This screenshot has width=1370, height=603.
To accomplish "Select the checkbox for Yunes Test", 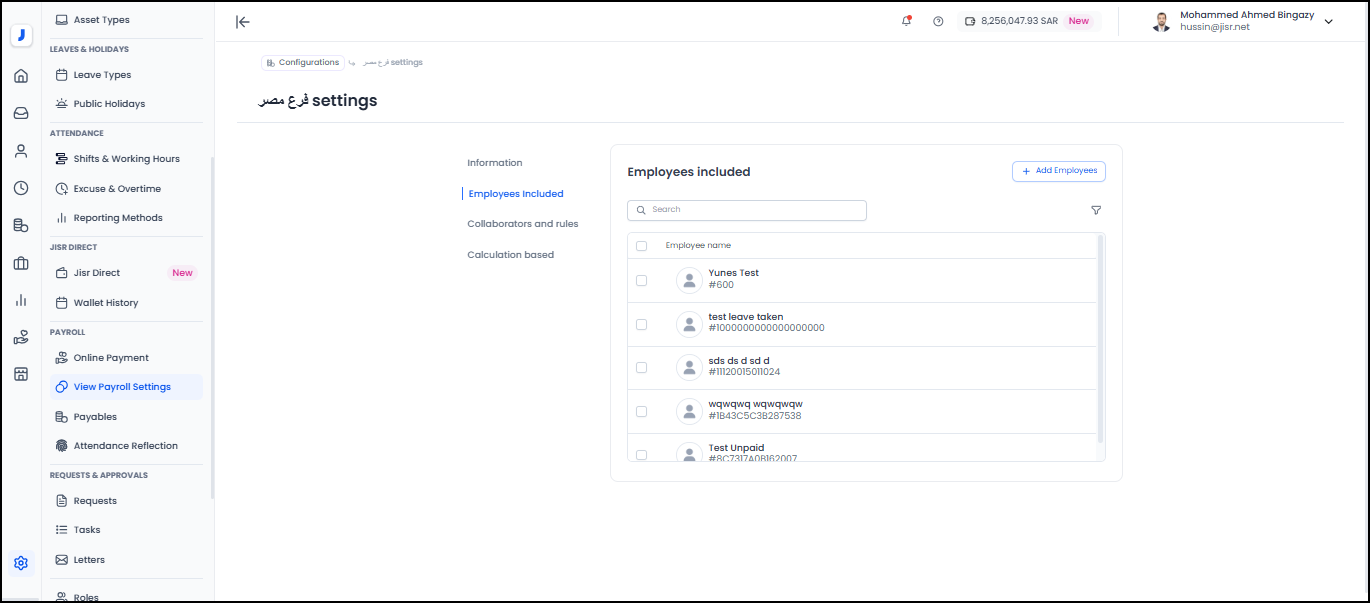I will (641, 281).
